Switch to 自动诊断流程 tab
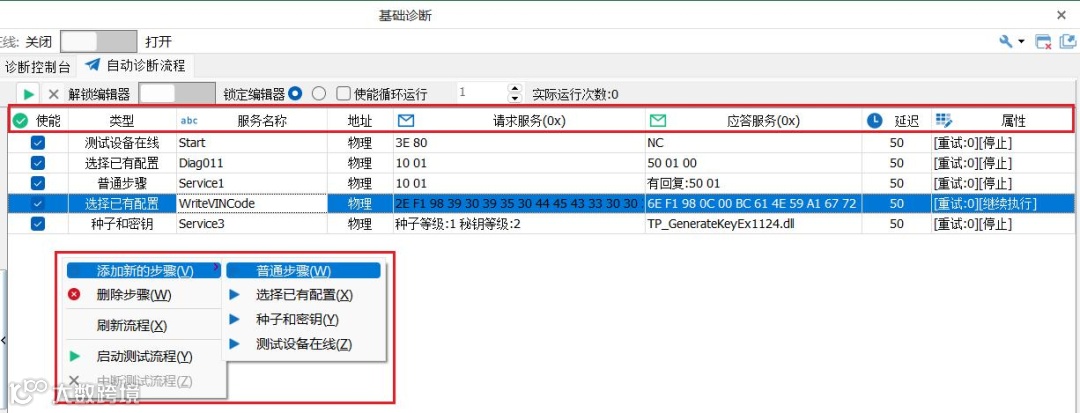The image size is (1080, 413). tap(136, 66)
